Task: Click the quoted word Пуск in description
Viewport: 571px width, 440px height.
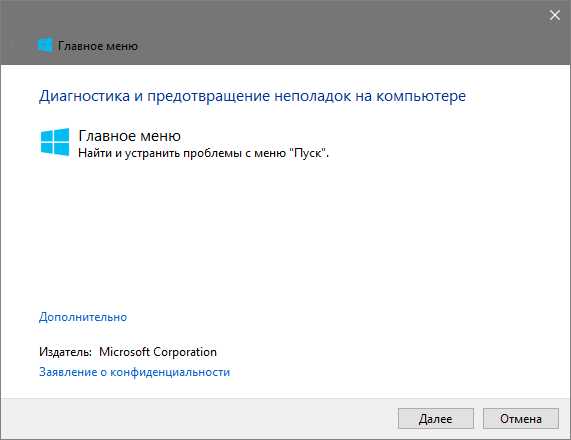Action: (308, 153)
